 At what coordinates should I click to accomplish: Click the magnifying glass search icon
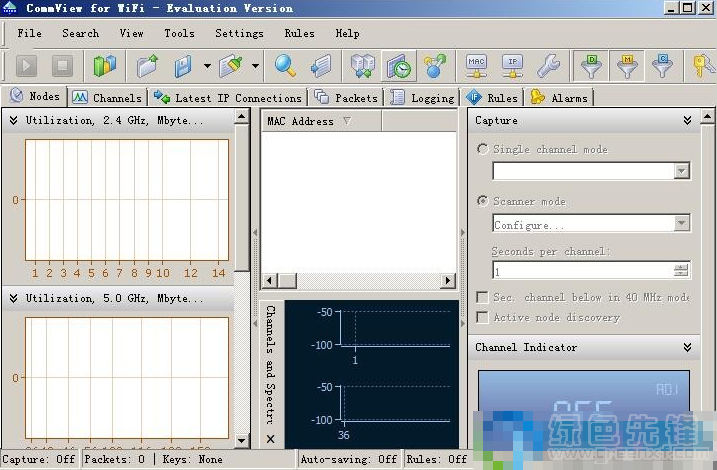coord(285,67)
